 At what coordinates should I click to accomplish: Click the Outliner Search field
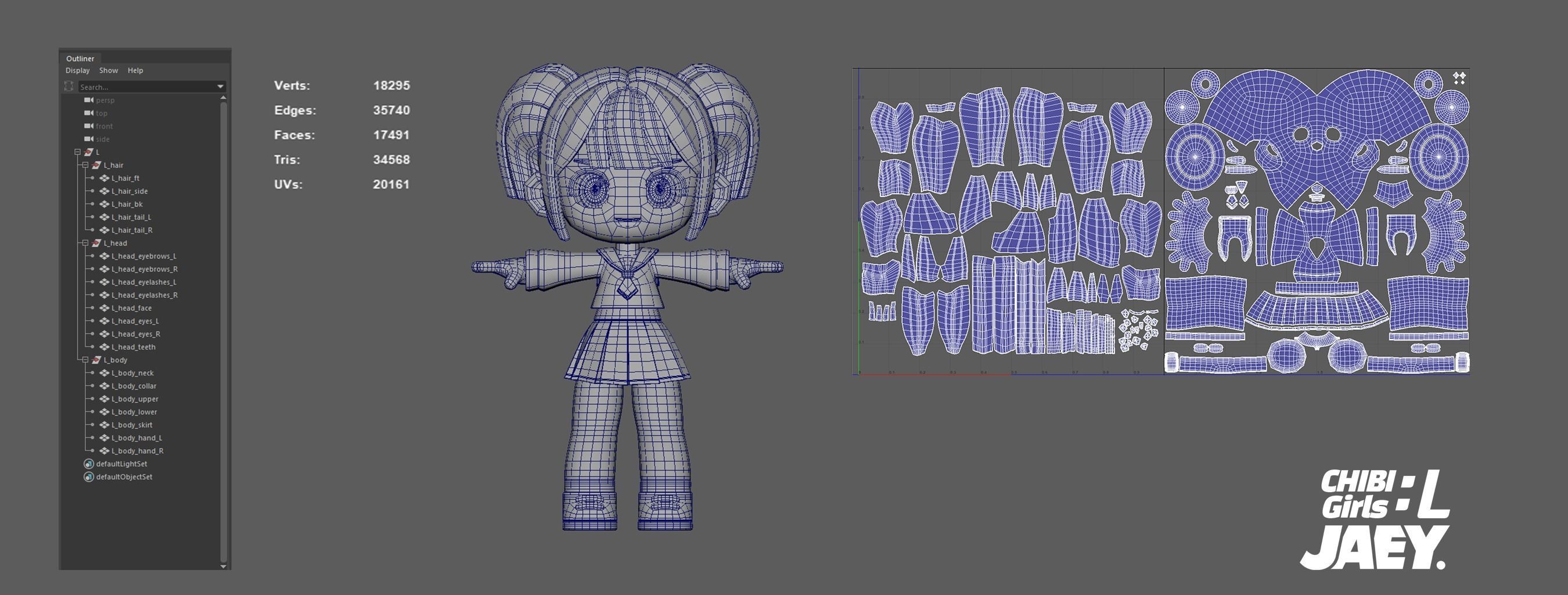tap(152, 87)
